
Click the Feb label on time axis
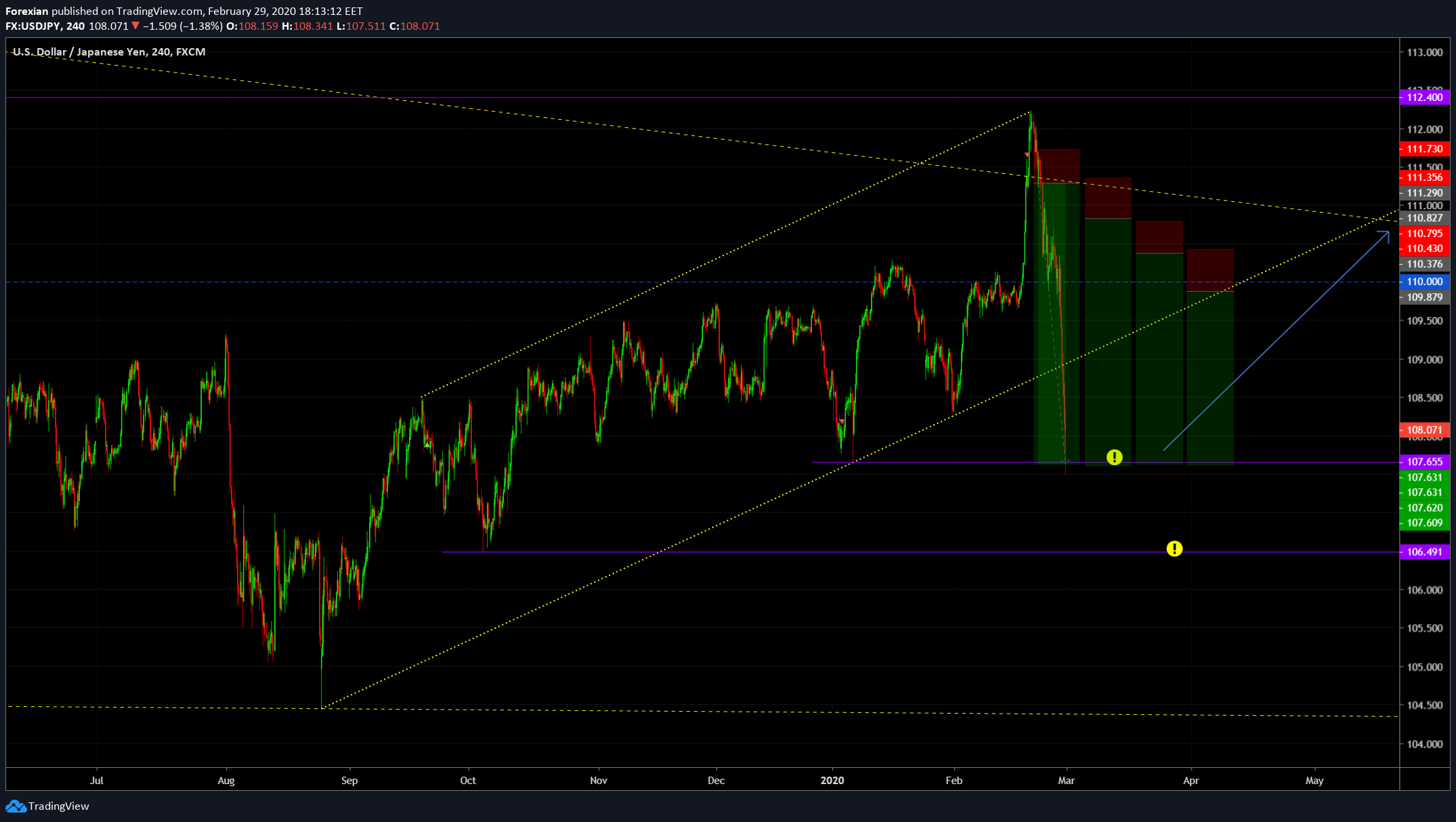tap(954, 781)
